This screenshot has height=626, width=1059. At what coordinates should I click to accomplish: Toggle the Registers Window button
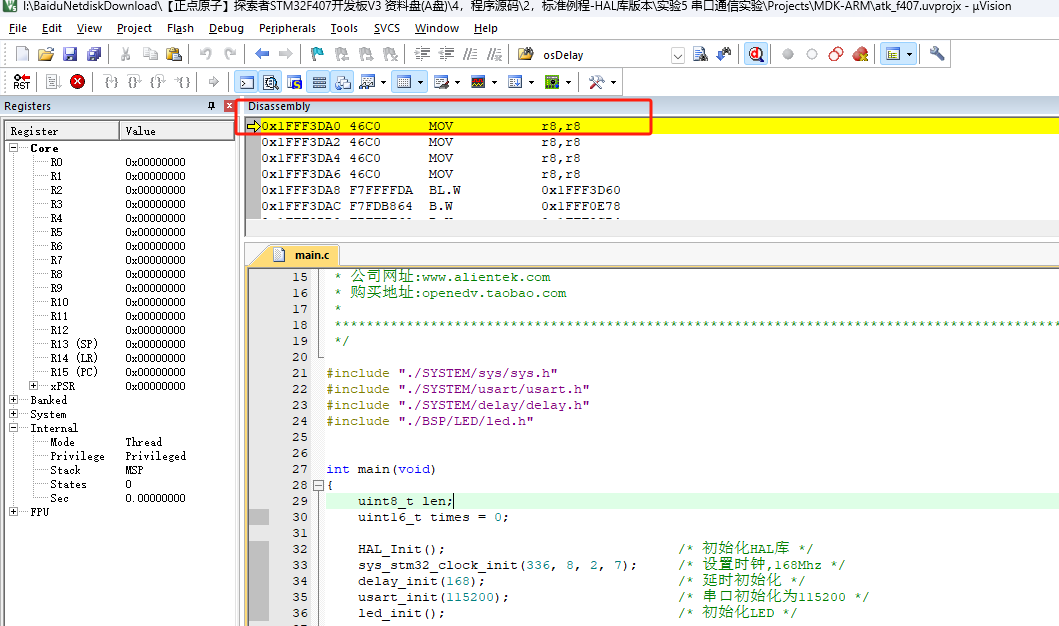click(319, 82)
